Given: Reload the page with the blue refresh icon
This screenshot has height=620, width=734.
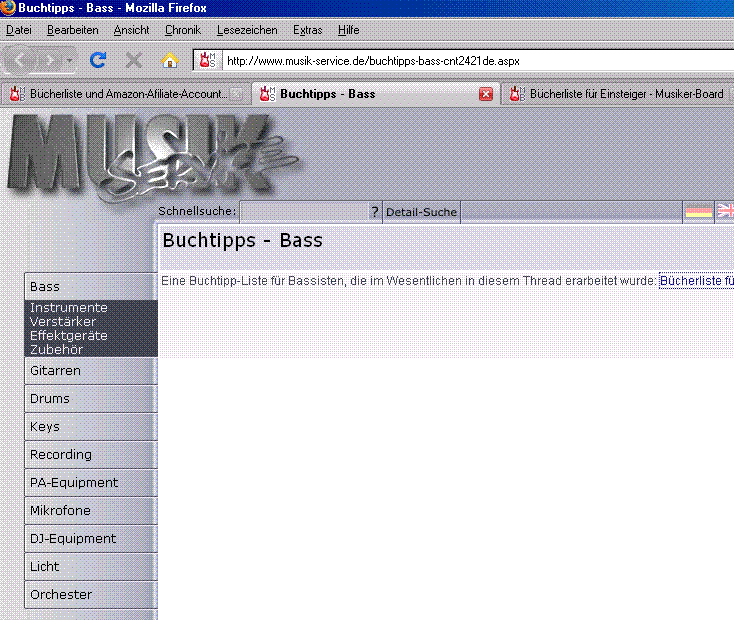Looking at the screenshot, I should click(98, 60).
